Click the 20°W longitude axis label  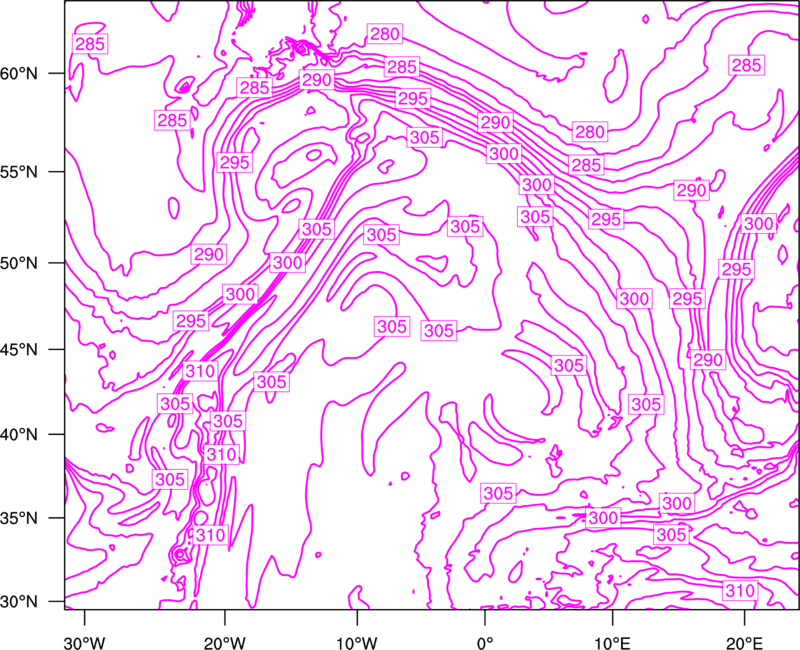tap(225, 643)
